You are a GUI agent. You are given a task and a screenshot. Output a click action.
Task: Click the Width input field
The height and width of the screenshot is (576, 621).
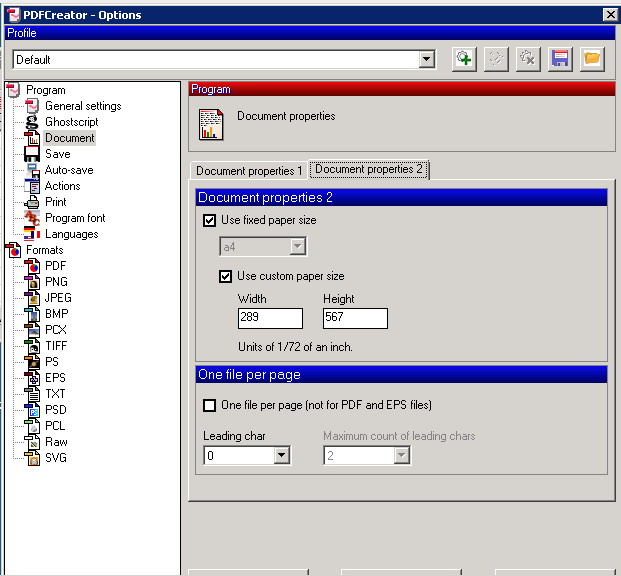(x=270, y=318)
